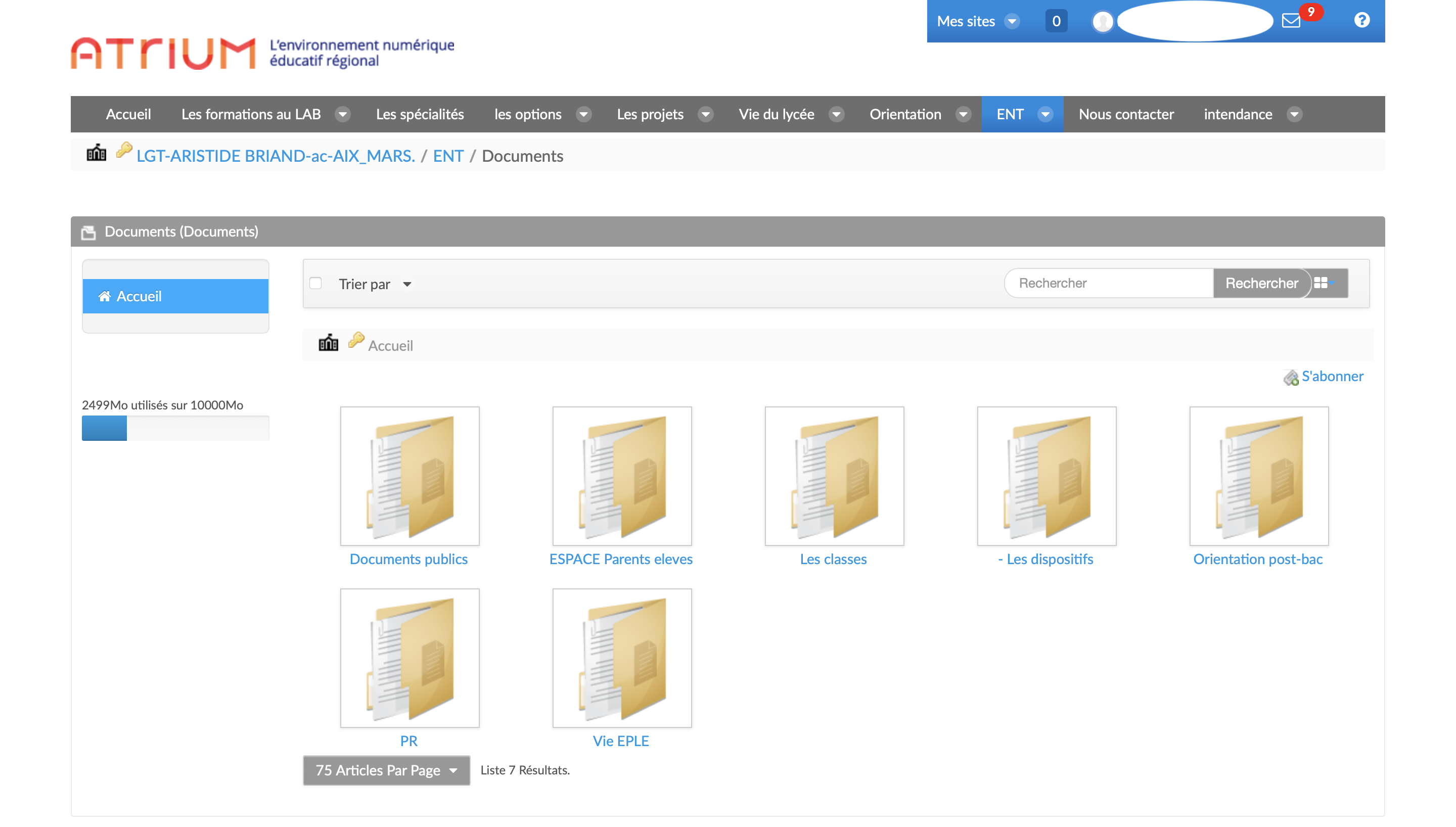The height and width of the screenshot is (827, 1456).
Task: Open the Orientation post-bac folder icon
Action: [1258, 476]
